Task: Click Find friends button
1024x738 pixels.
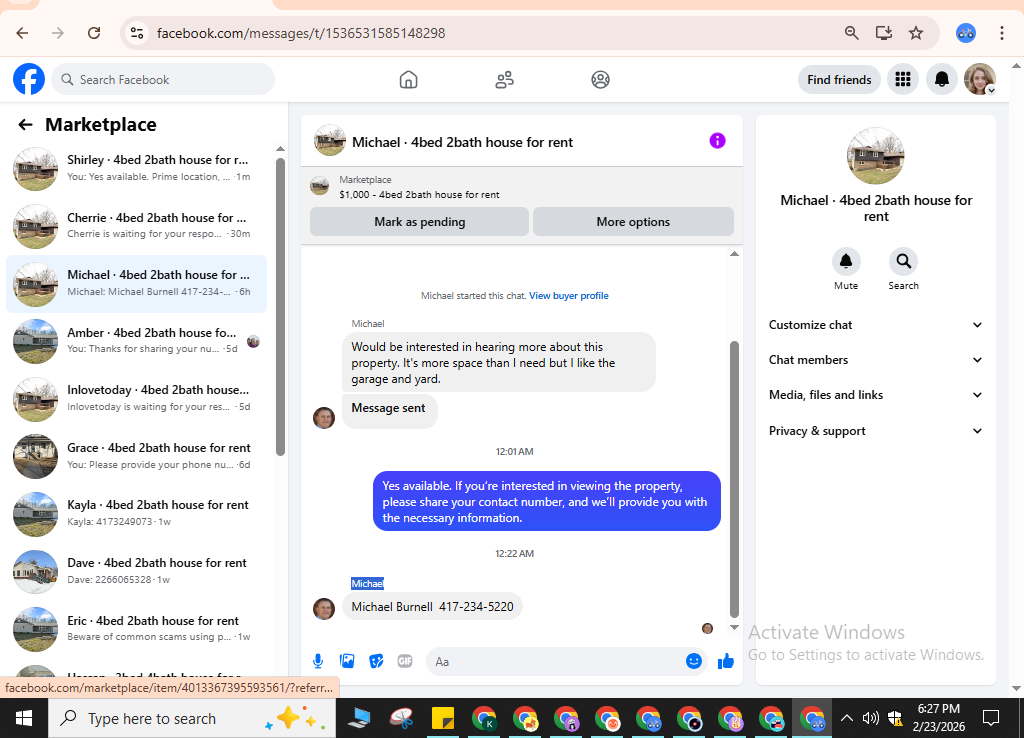Action: tap(839, 80)
